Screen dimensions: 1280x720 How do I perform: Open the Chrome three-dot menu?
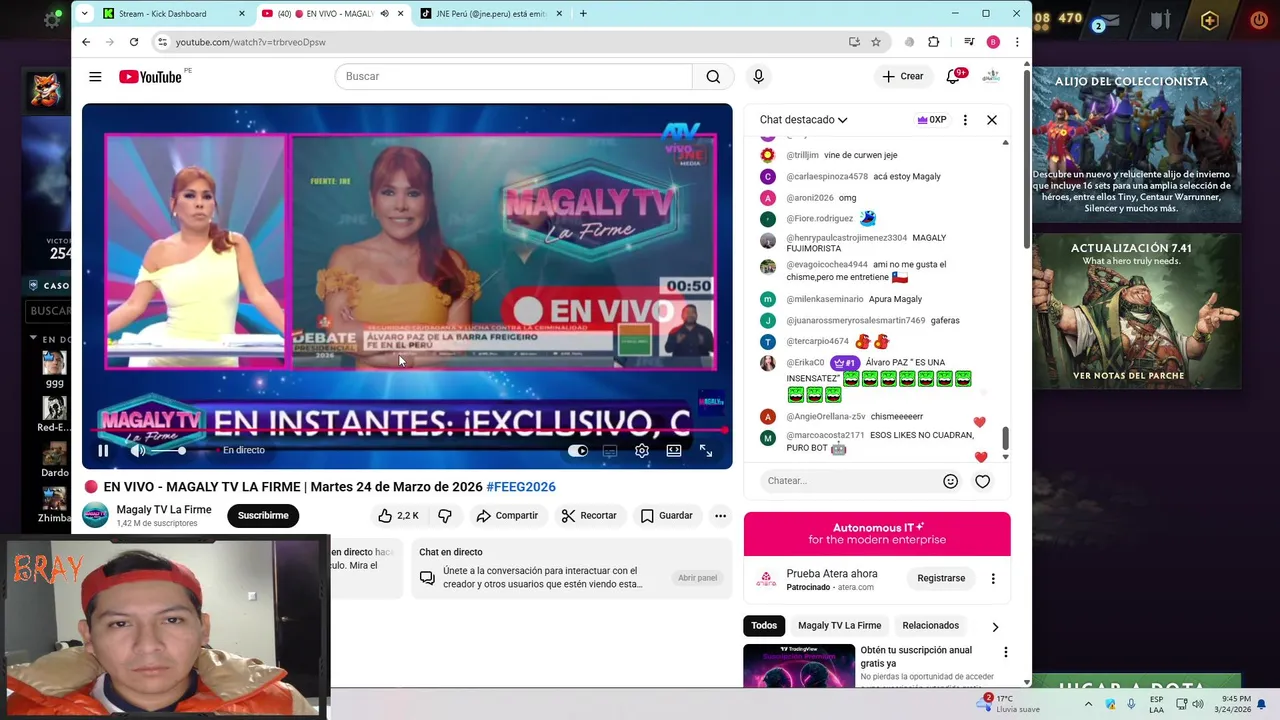click(x=1017, y=42)
